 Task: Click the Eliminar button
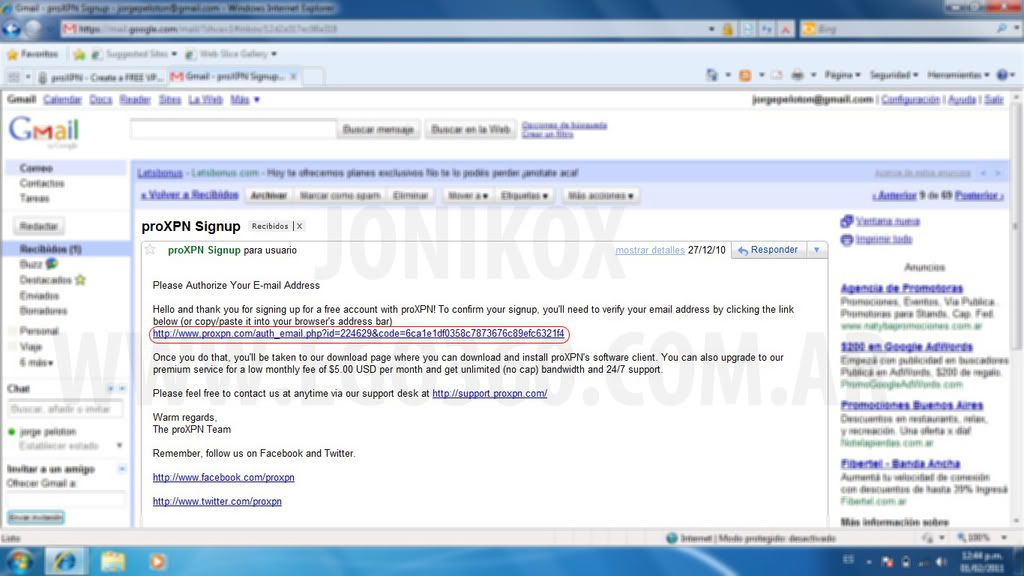pyautogui.click(x=410, y=196)
